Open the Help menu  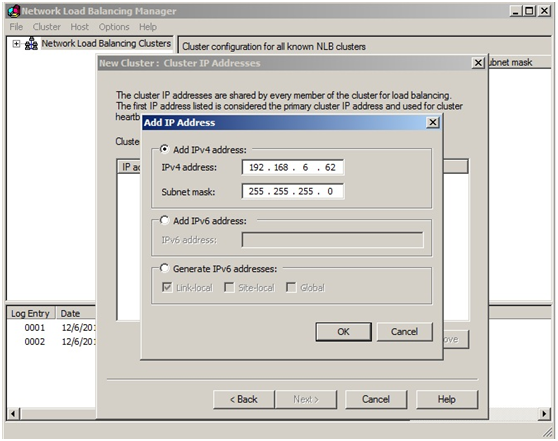click(x=148, y=27)
